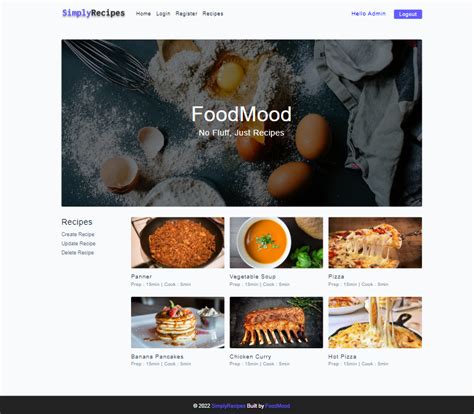
Task: Click the Vegetable Soup title
Action: click(253, 277)
